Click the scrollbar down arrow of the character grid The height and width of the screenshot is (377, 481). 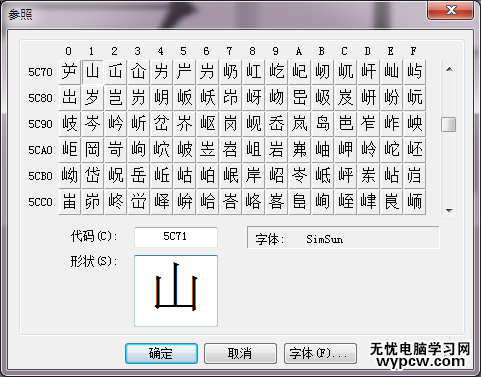pyautogui.click(x=449, y=210)
